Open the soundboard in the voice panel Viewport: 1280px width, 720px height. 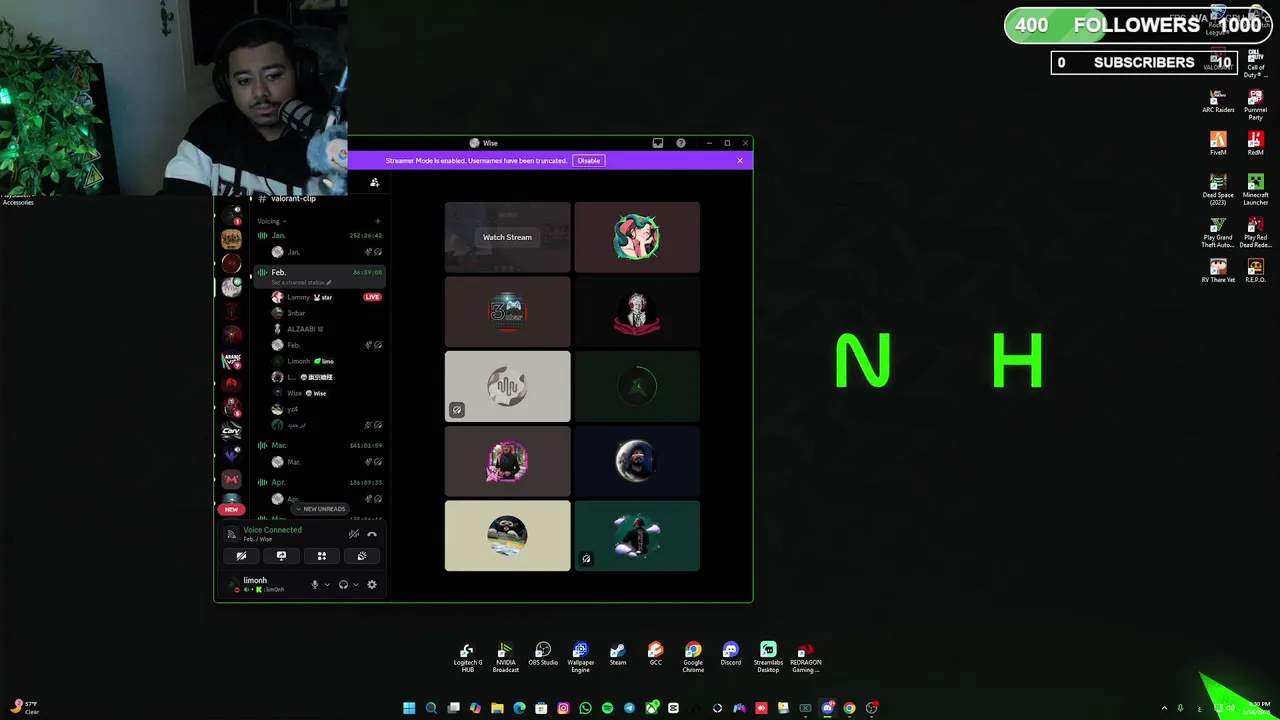click(x=362, y=556)
